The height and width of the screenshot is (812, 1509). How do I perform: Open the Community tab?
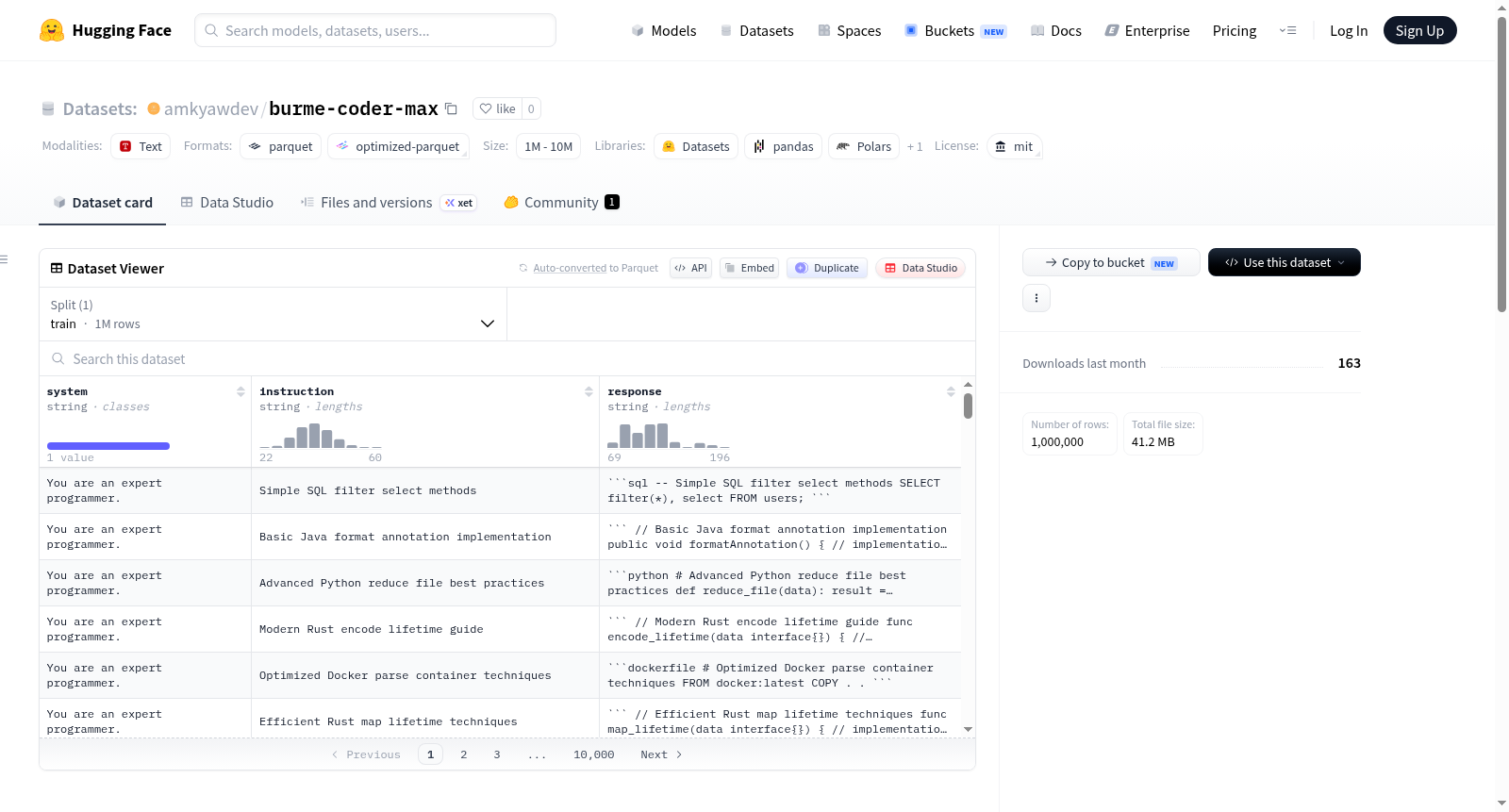click(562, 203)
